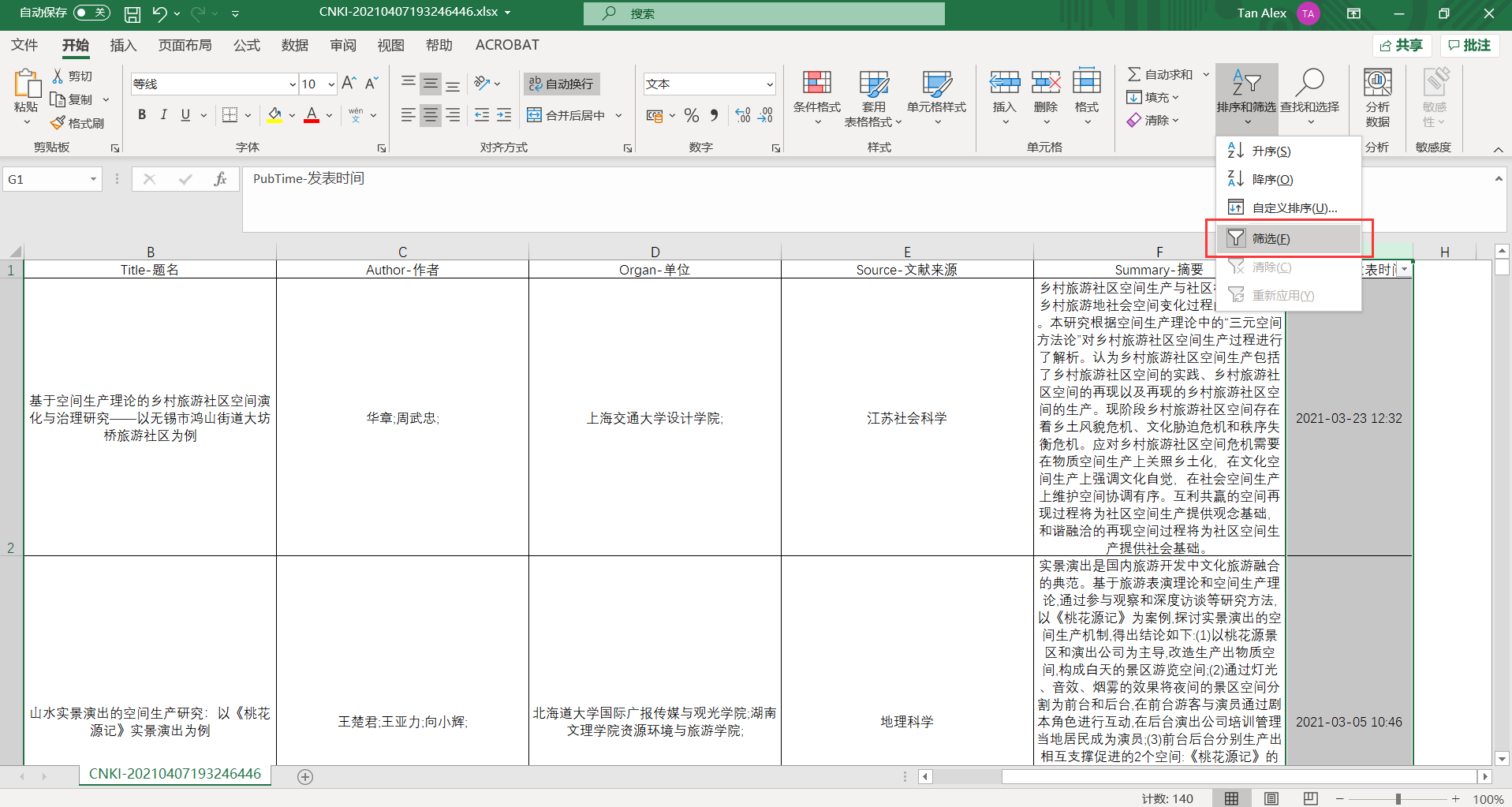This screenshot has width=1512, height=807.
Task: Open the filter dropdown in column G header
Action: (1405, 270)
